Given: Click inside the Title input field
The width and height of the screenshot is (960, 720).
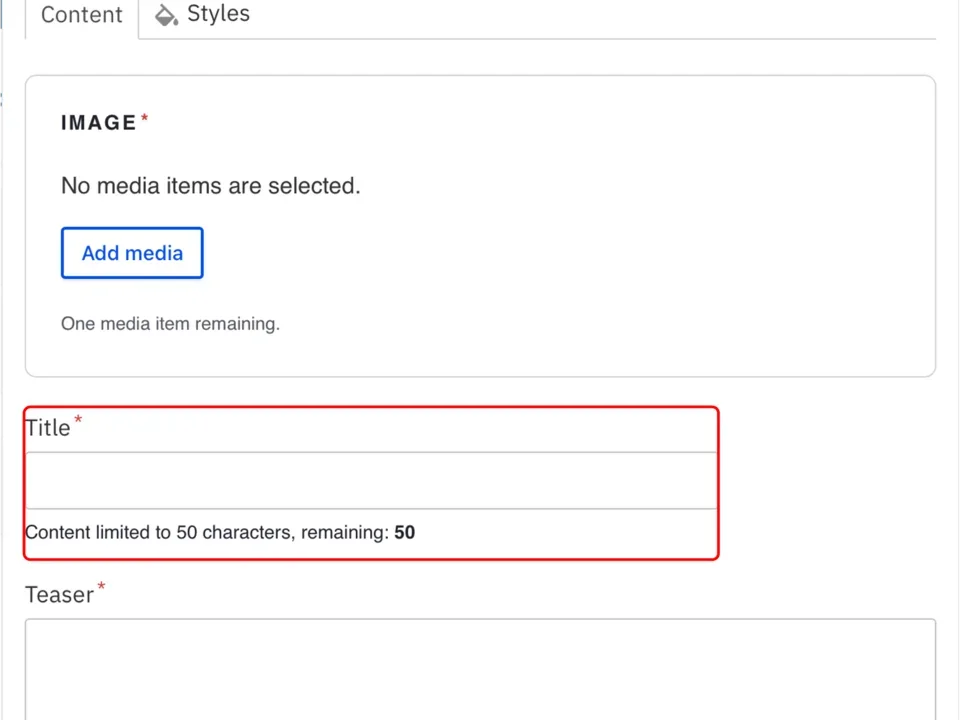Looking at the screenshot, I should [370, 480].
